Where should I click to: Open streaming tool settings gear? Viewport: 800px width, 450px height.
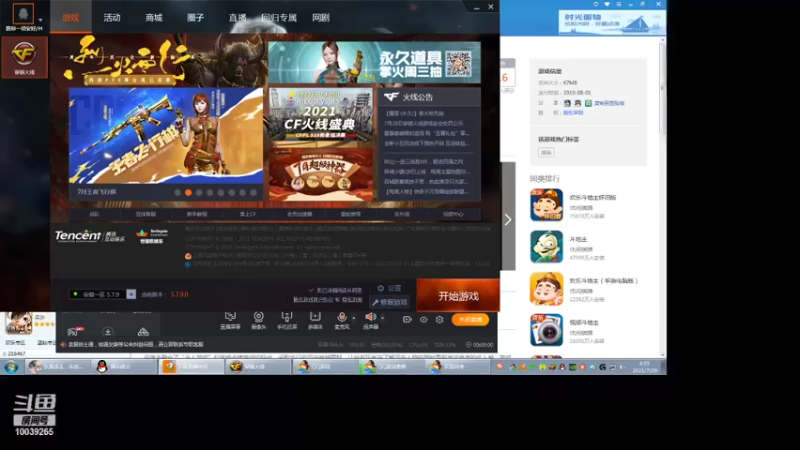439,319
